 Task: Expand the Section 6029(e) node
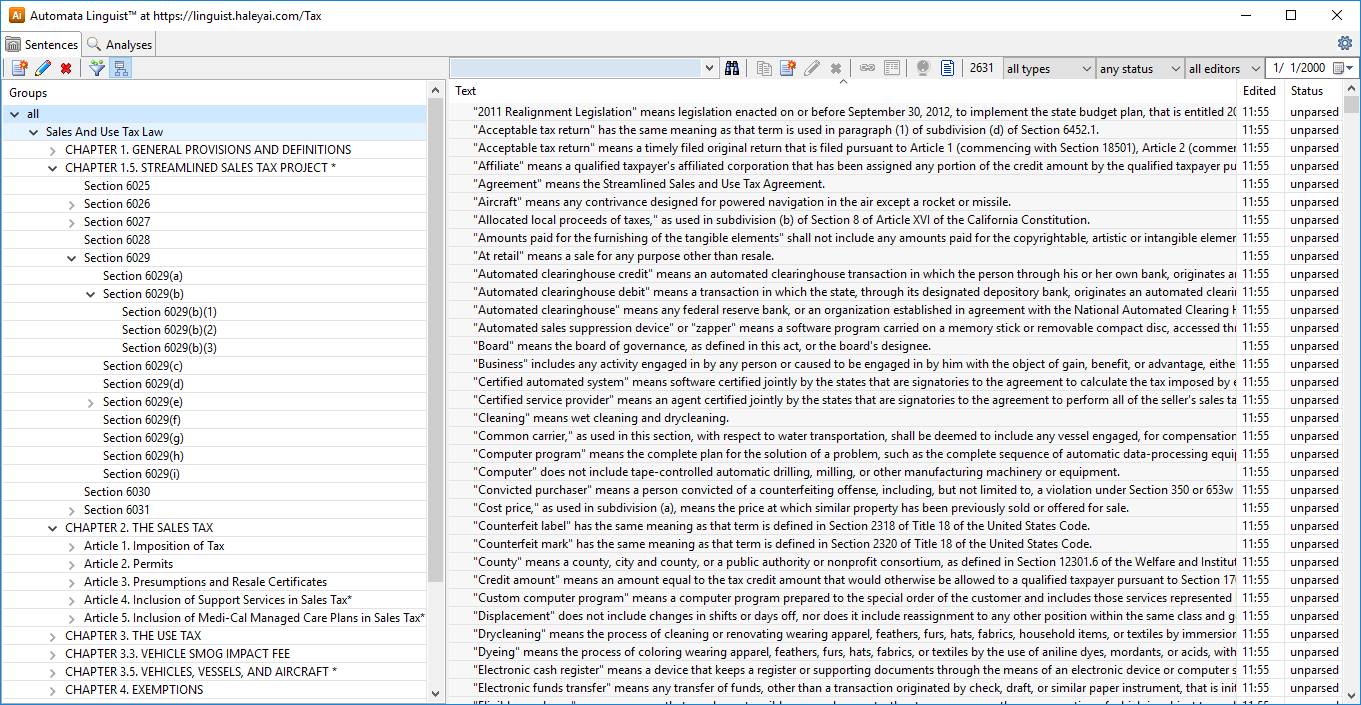(91, 402)
